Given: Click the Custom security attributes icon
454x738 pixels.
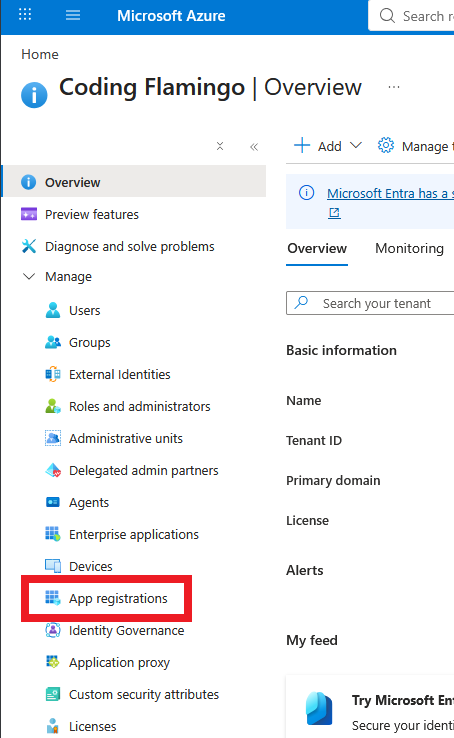Looking at the screenshot, I should (53, 694).
